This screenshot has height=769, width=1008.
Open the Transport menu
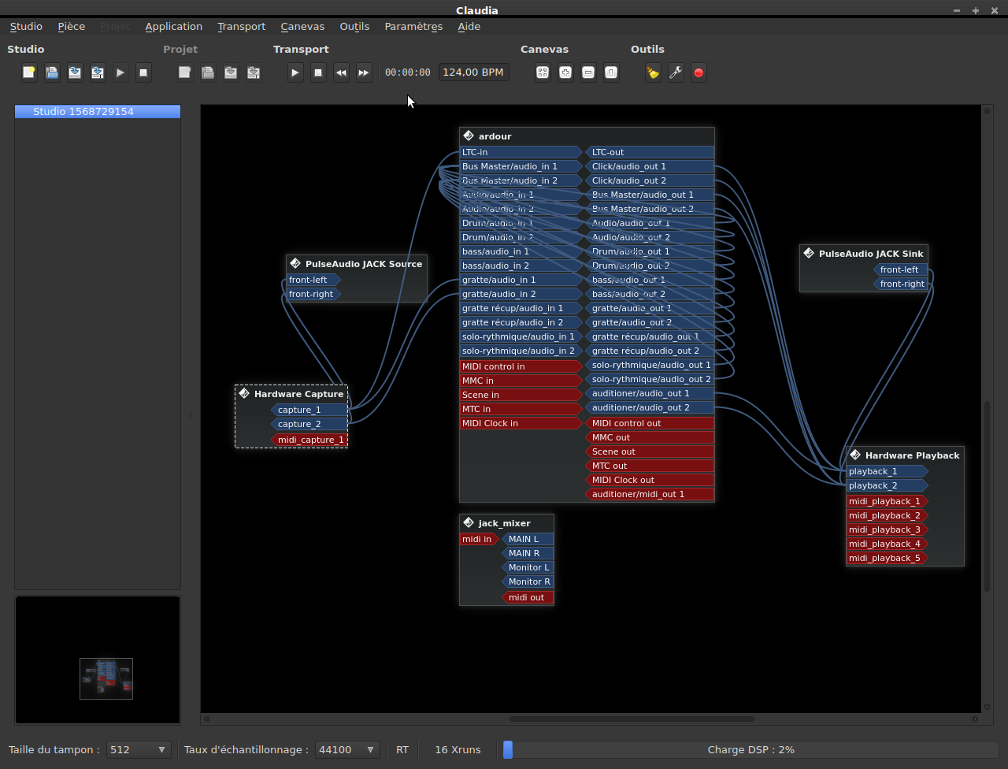click(x=241, y=27)
